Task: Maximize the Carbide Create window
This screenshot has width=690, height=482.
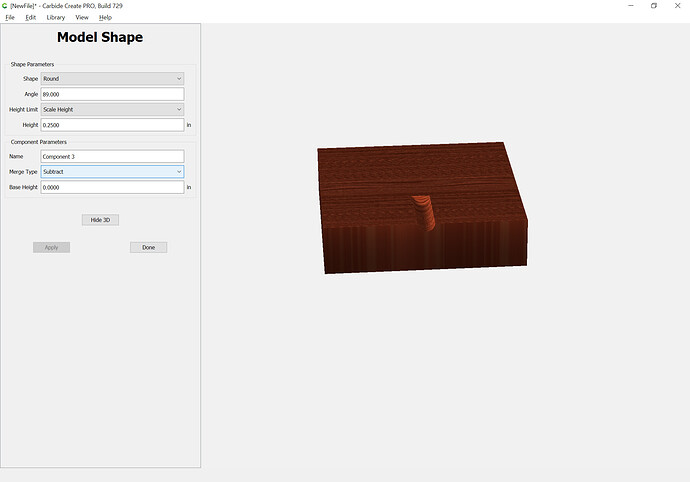Action: coord(654,6)
